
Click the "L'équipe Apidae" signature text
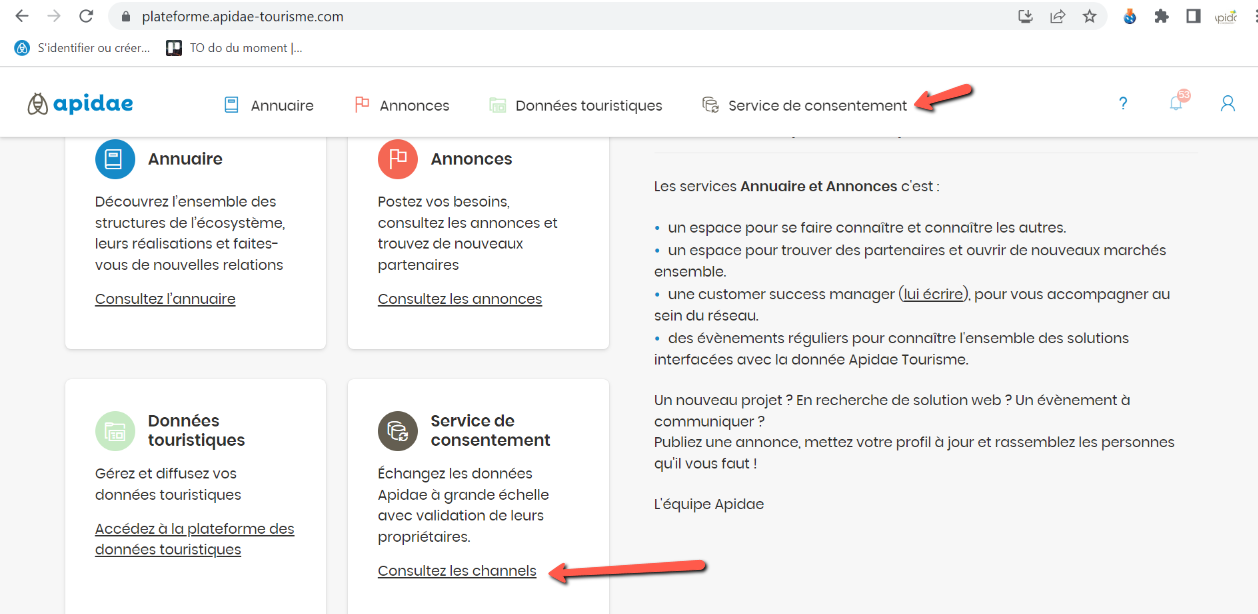(x=709, y=504)
